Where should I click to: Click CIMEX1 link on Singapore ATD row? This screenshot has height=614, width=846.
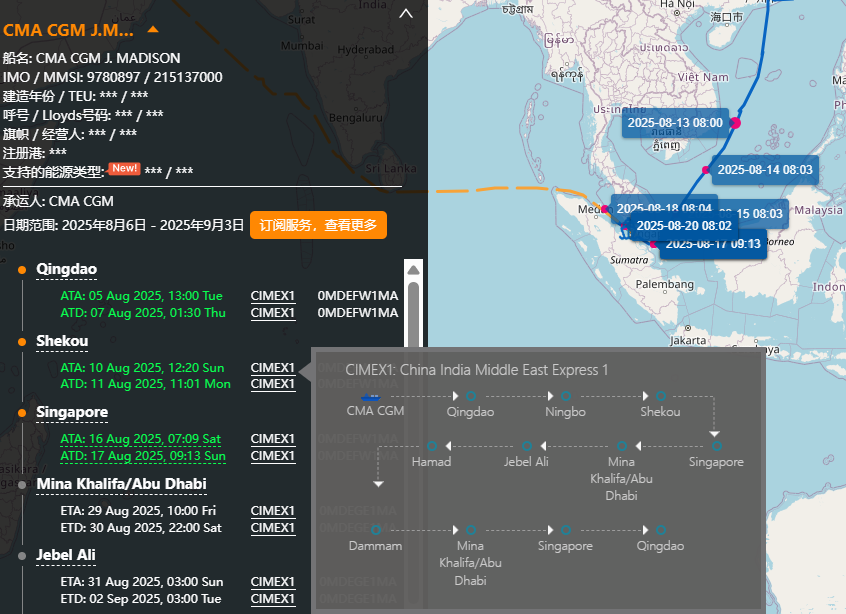pos(273,456)
